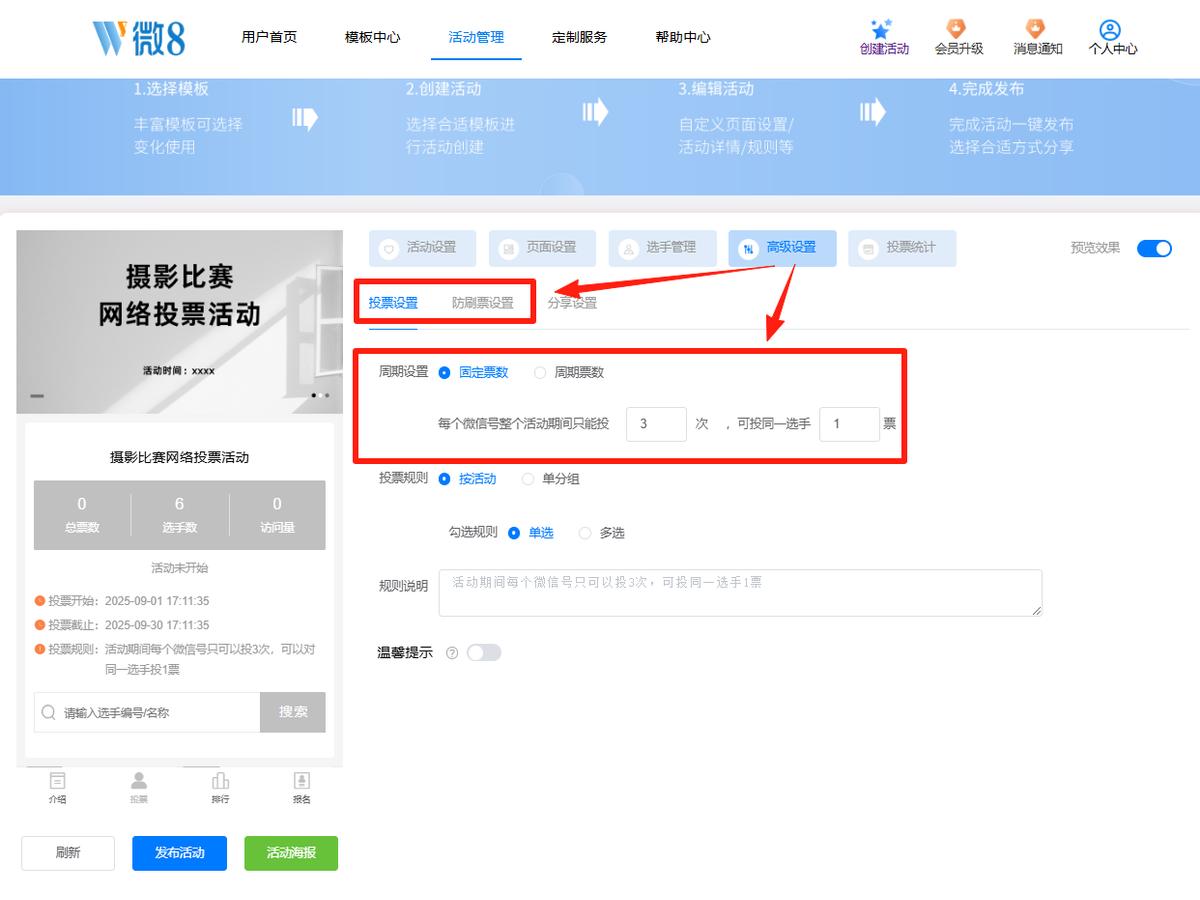Switch to the 投票统计 tab
1200x900 pixels.
(902, 248)
